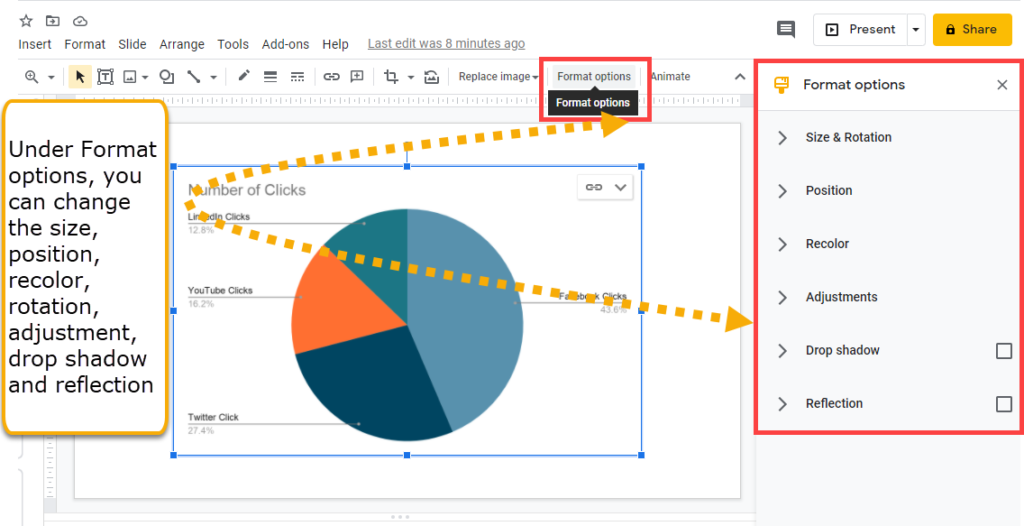This screenshot has height=526, width=1024.
Task: Star the presentation
Action: point(26,21)
